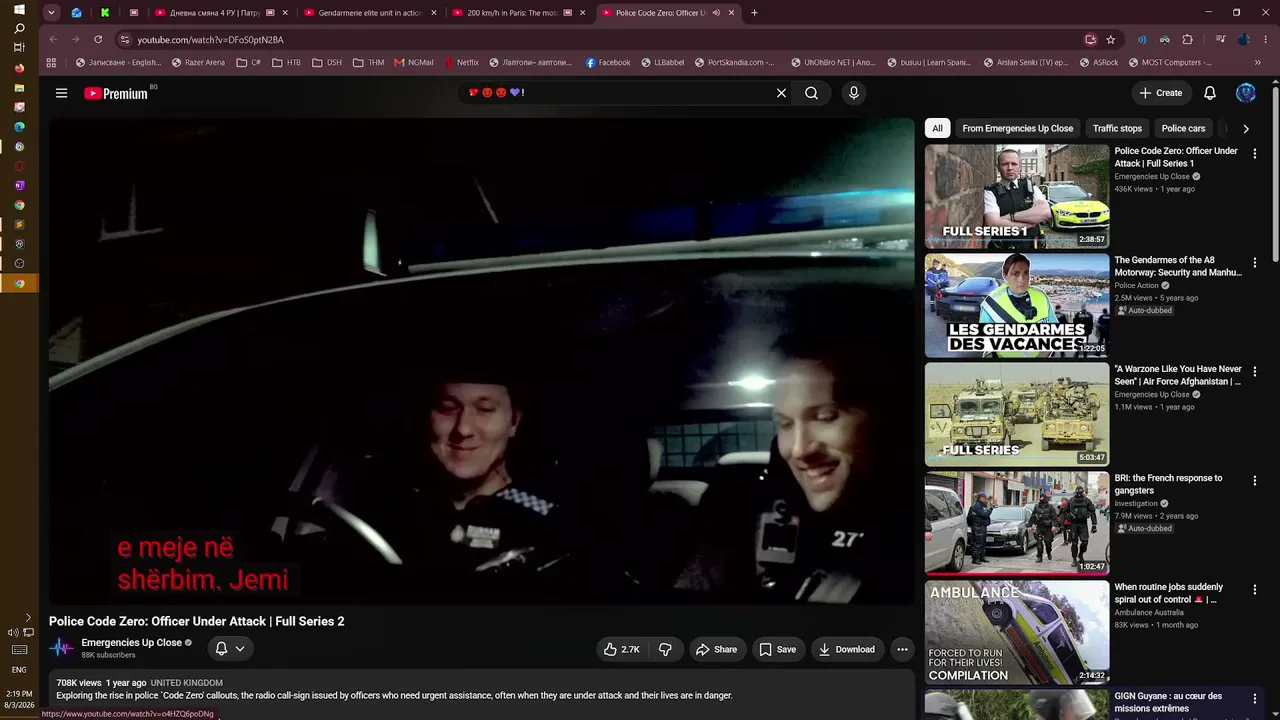
Task: Open options for Full Series 1 recommendation
Action: point(1255,154)
